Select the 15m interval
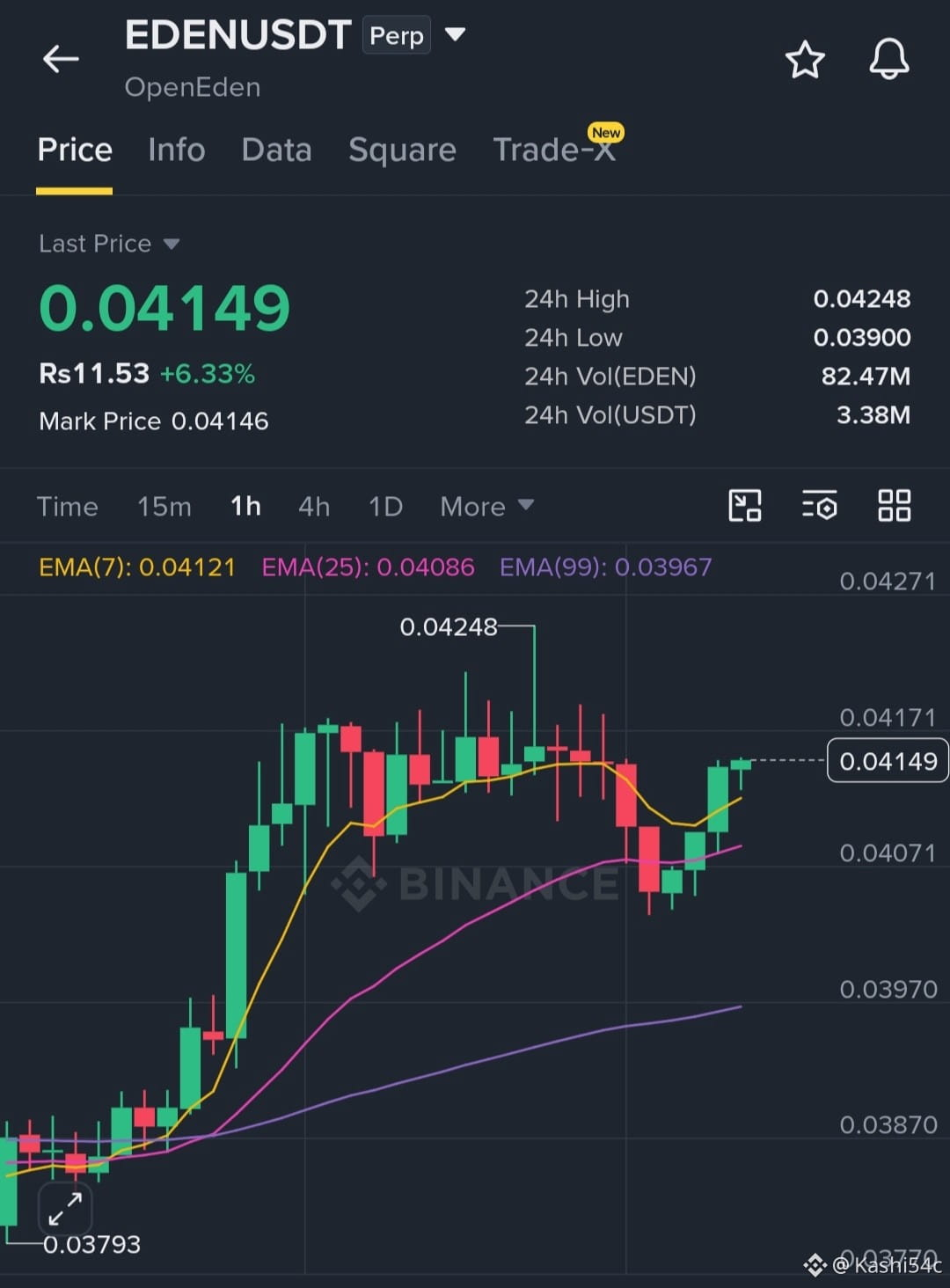 (164, 507)
